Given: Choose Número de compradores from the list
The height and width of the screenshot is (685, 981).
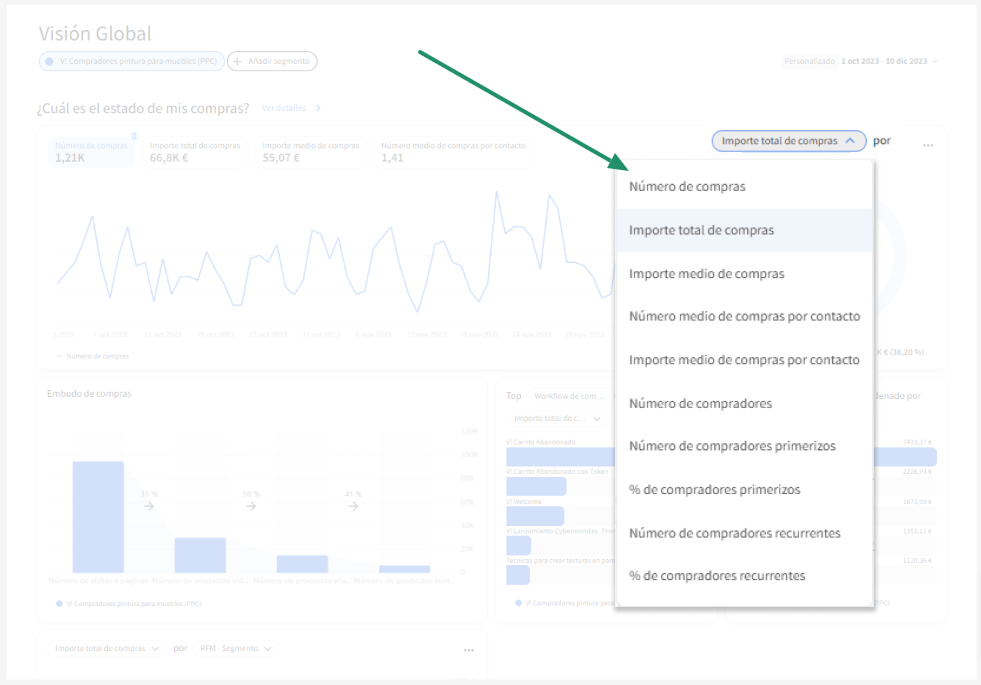Looking at the screenshot, I should tap(745, 403).
